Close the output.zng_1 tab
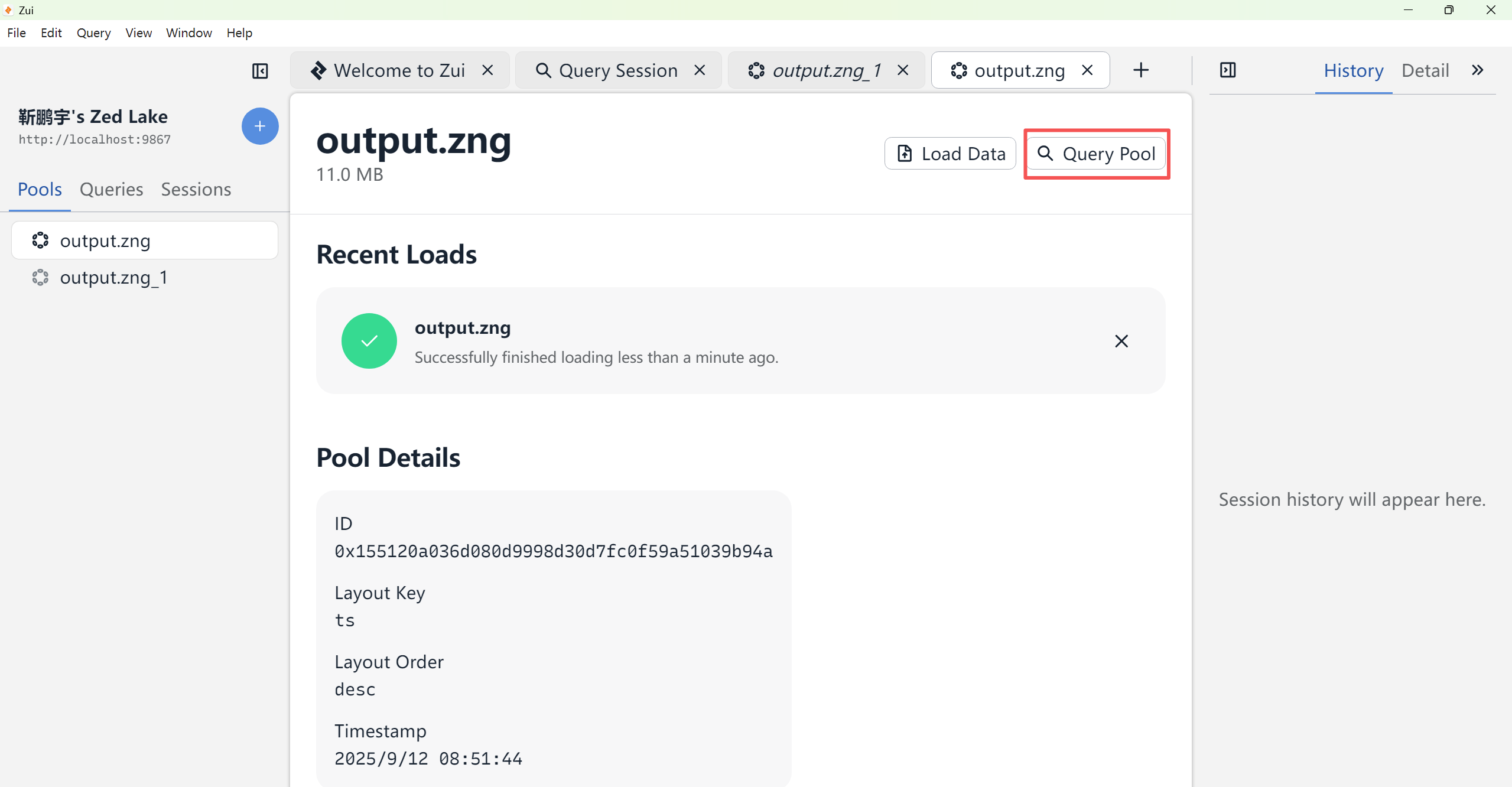This screenshot has width=1512, height=787. click(903, 70)
